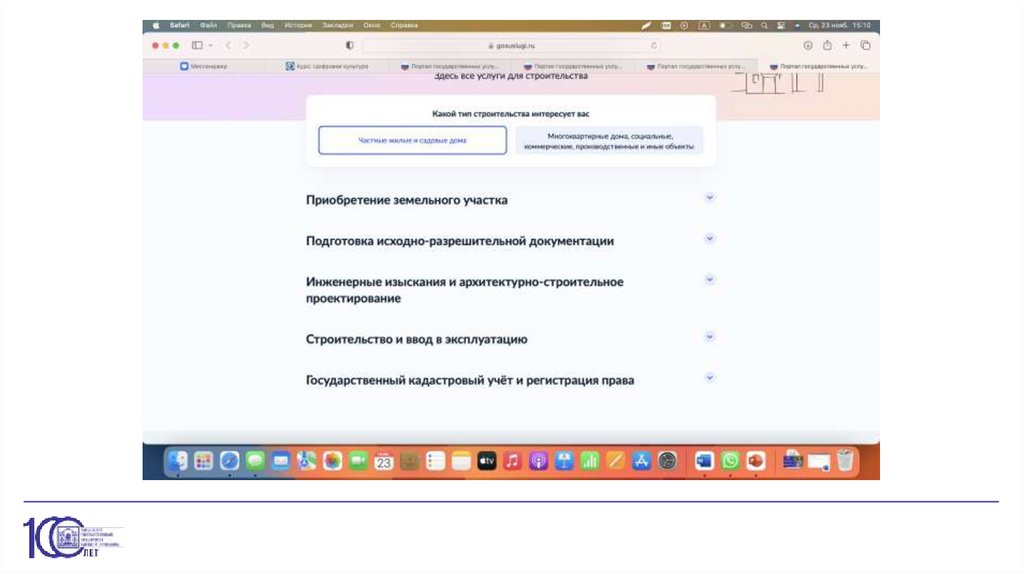The height and width of the screenshot is (574, 1024).
Task: Open the Справка menu
Action: pyautogui.click(x=404, y=25)
